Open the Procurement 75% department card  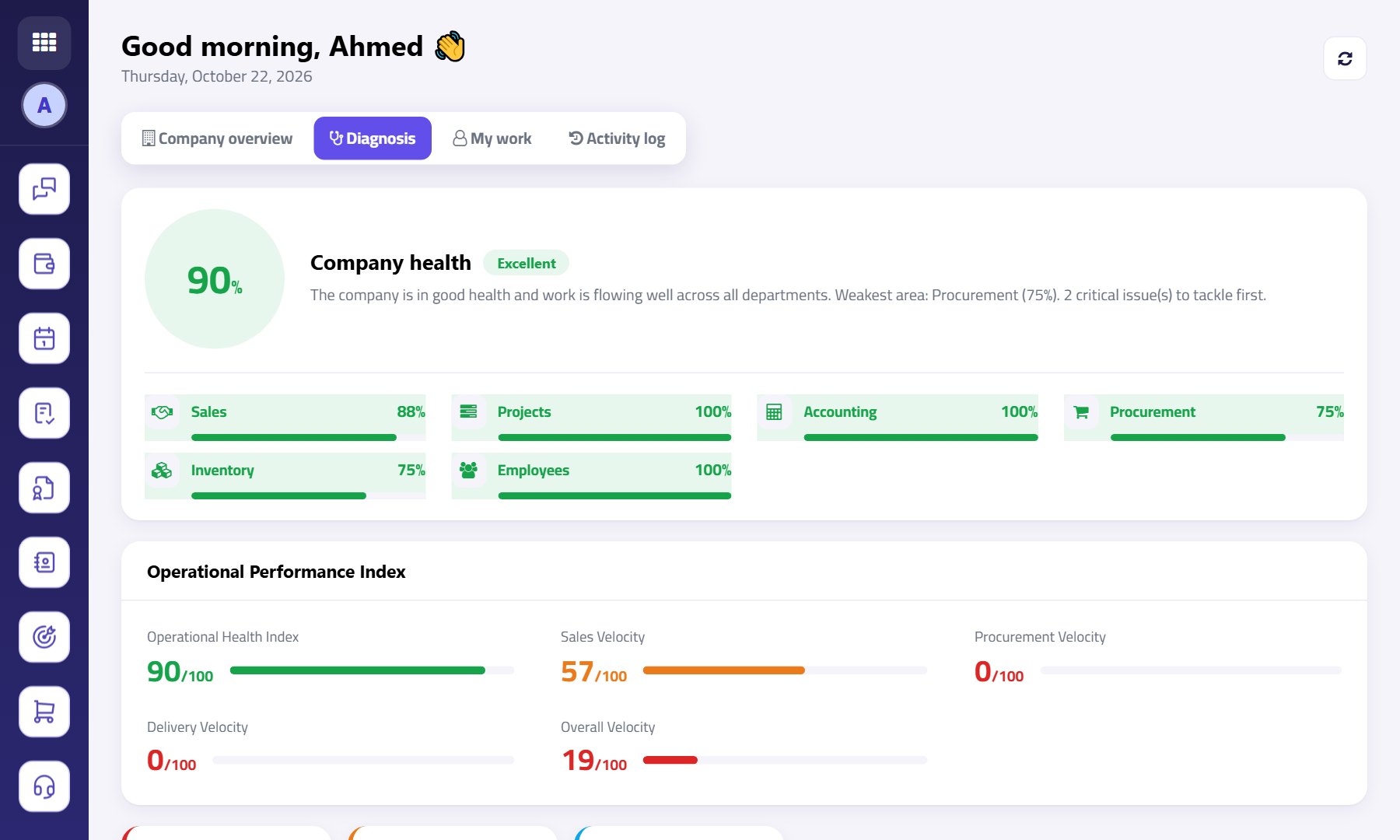[1204, 418]
